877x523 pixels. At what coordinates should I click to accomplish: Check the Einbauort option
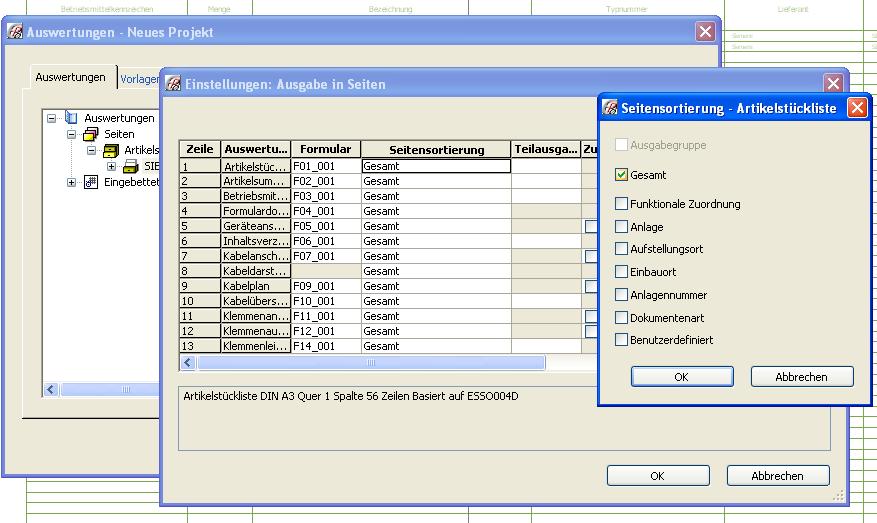(621, 272)
